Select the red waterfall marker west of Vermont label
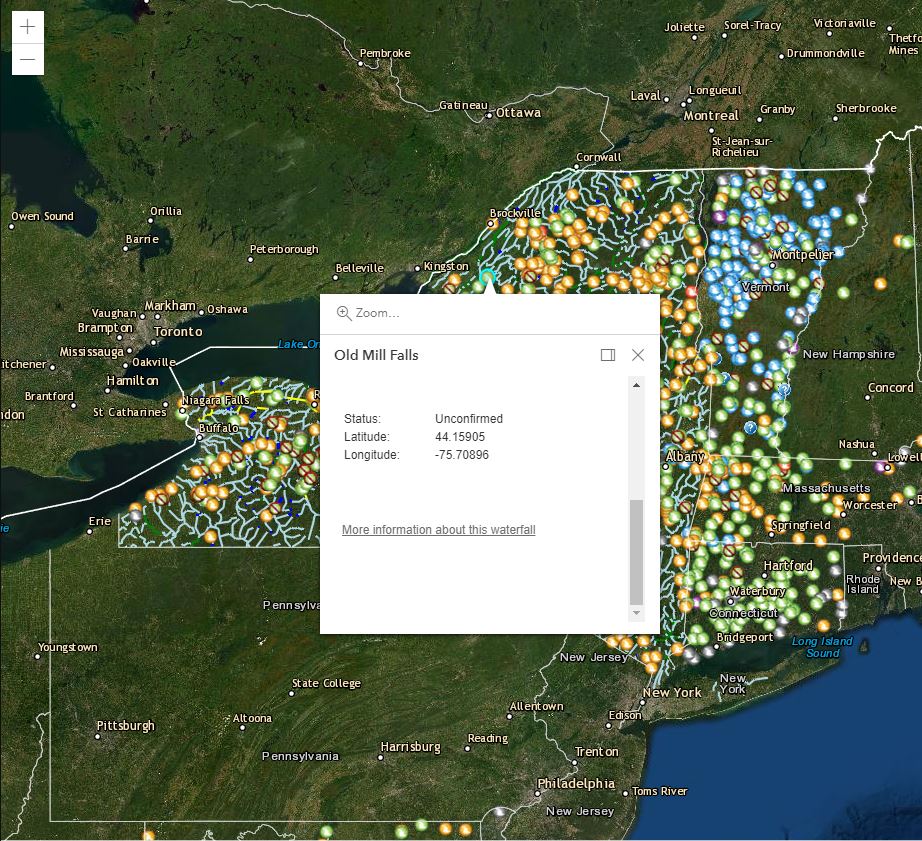Screen dimensions: 922x841 691,291
